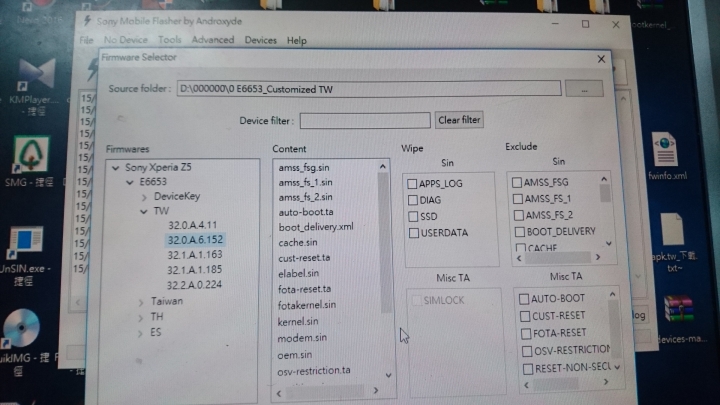This screenshot has width=720, height=405.
Task: Click Content list horizontal scroll right arrow
Action: coord(376,391)
